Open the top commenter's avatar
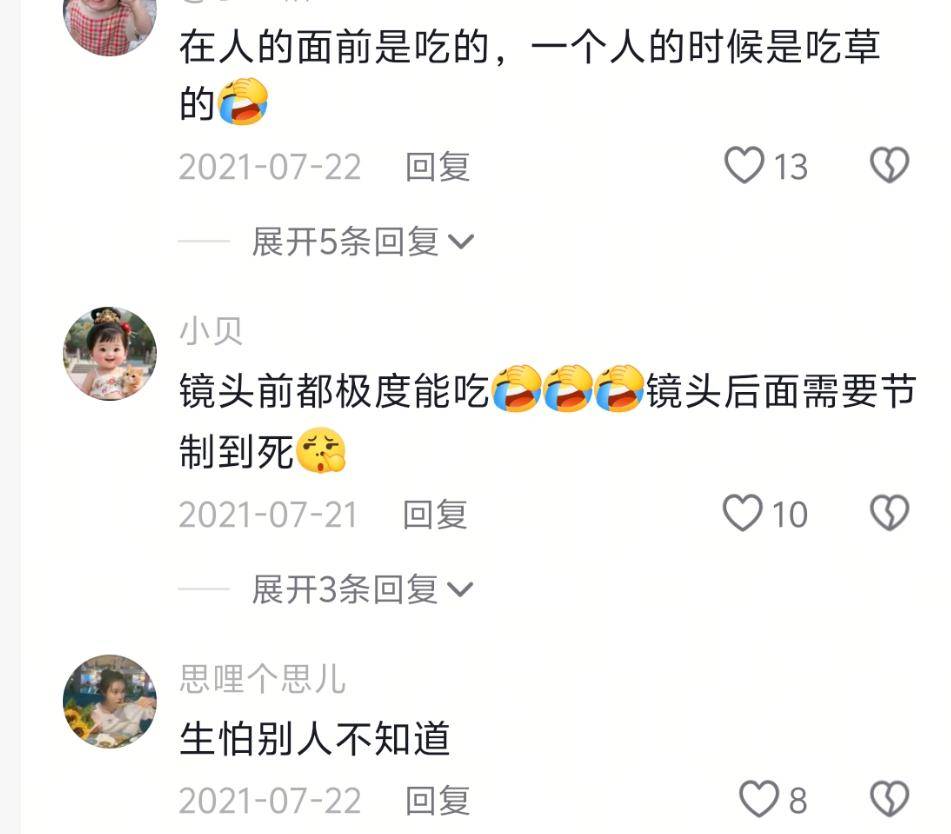The height and width of the screenshot is (834, 951). 110,24
